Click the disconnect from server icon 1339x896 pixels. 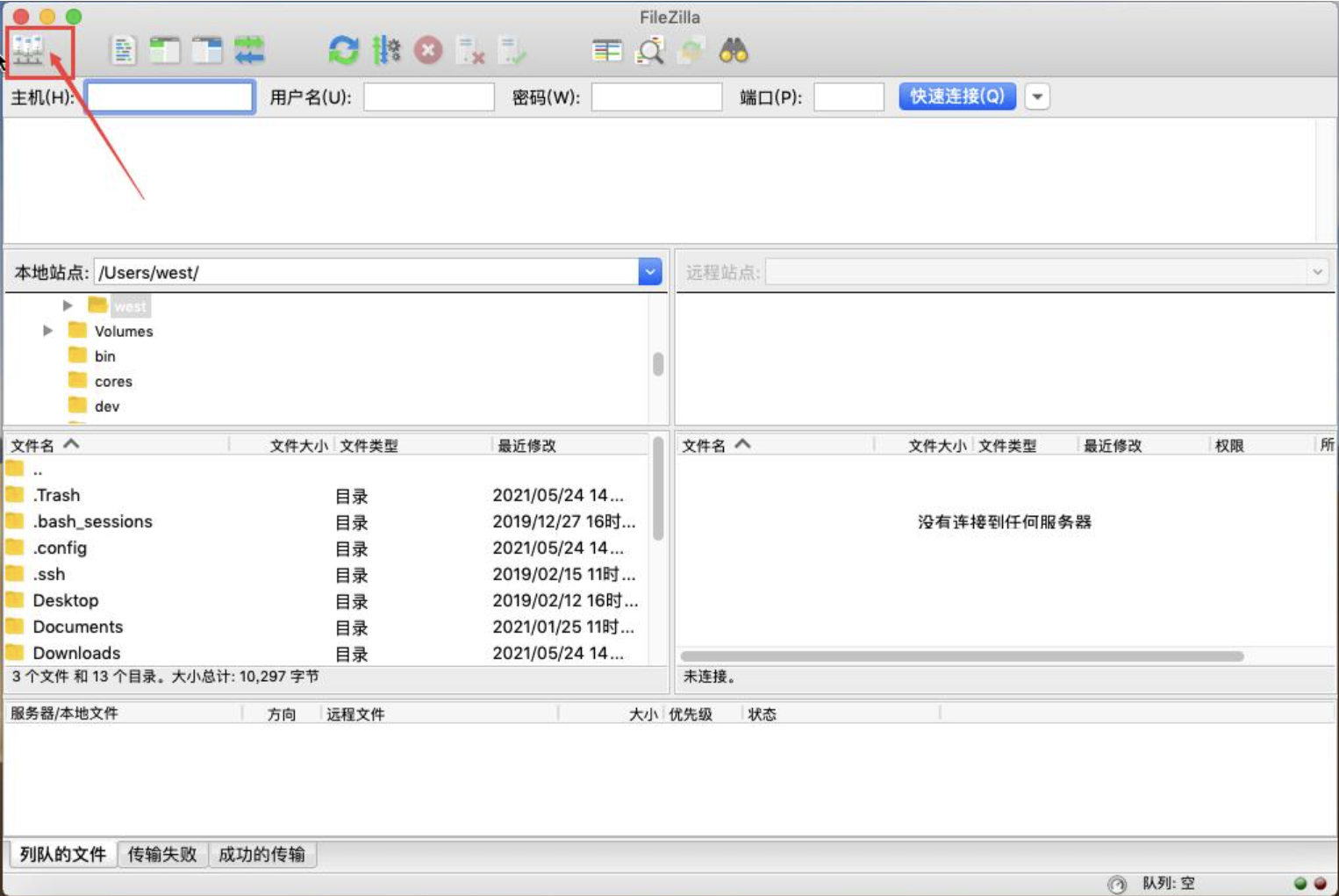pos(471,51)
